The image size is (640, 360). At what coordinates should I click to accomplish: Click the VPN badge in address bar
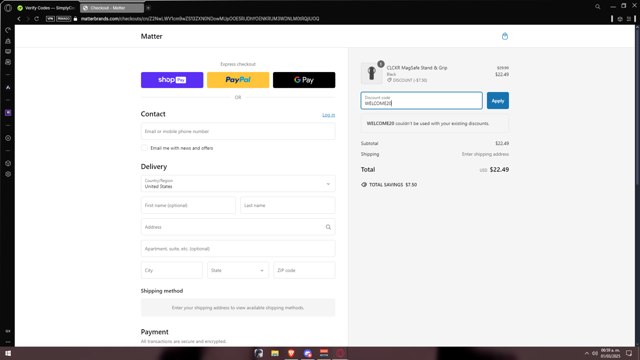[x=50, y=19]
